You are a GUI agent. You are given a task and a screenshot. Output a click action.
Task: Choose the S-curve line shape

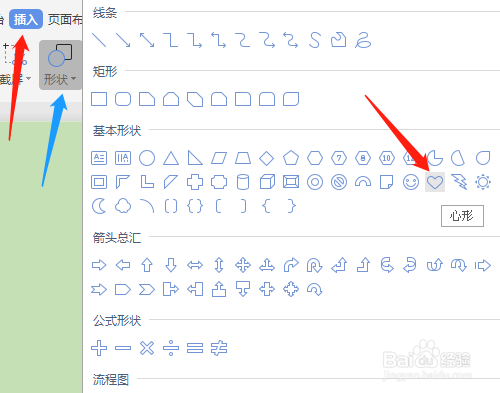(315, 40)
